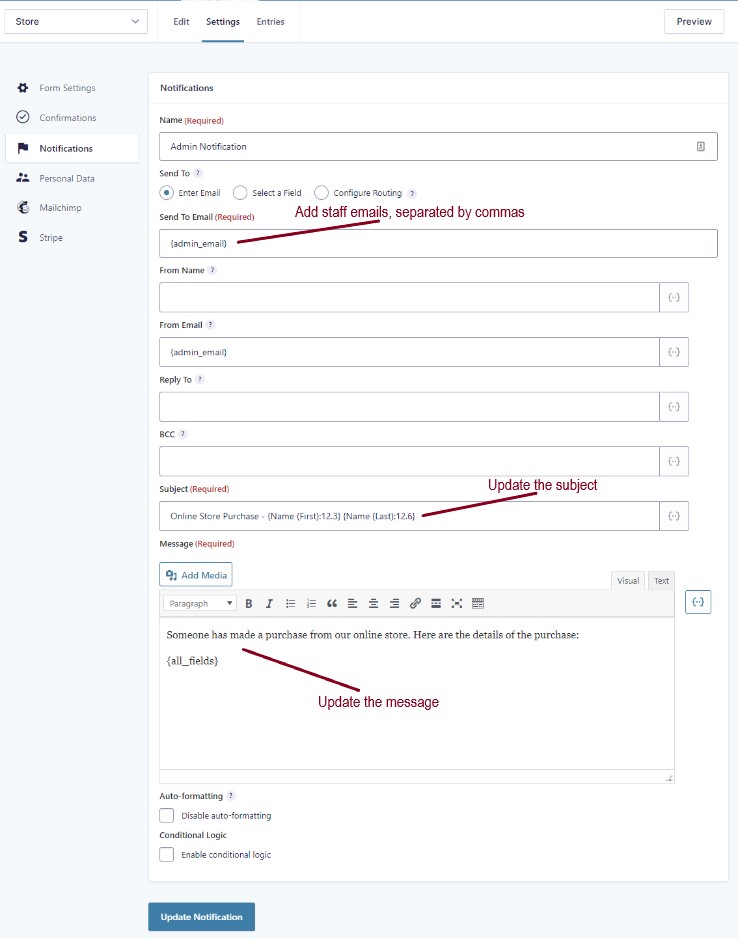This screenshot has width=738, height=939.
Task: Click the Name field containing Admin Notification
Action: (x=438, y=146)
